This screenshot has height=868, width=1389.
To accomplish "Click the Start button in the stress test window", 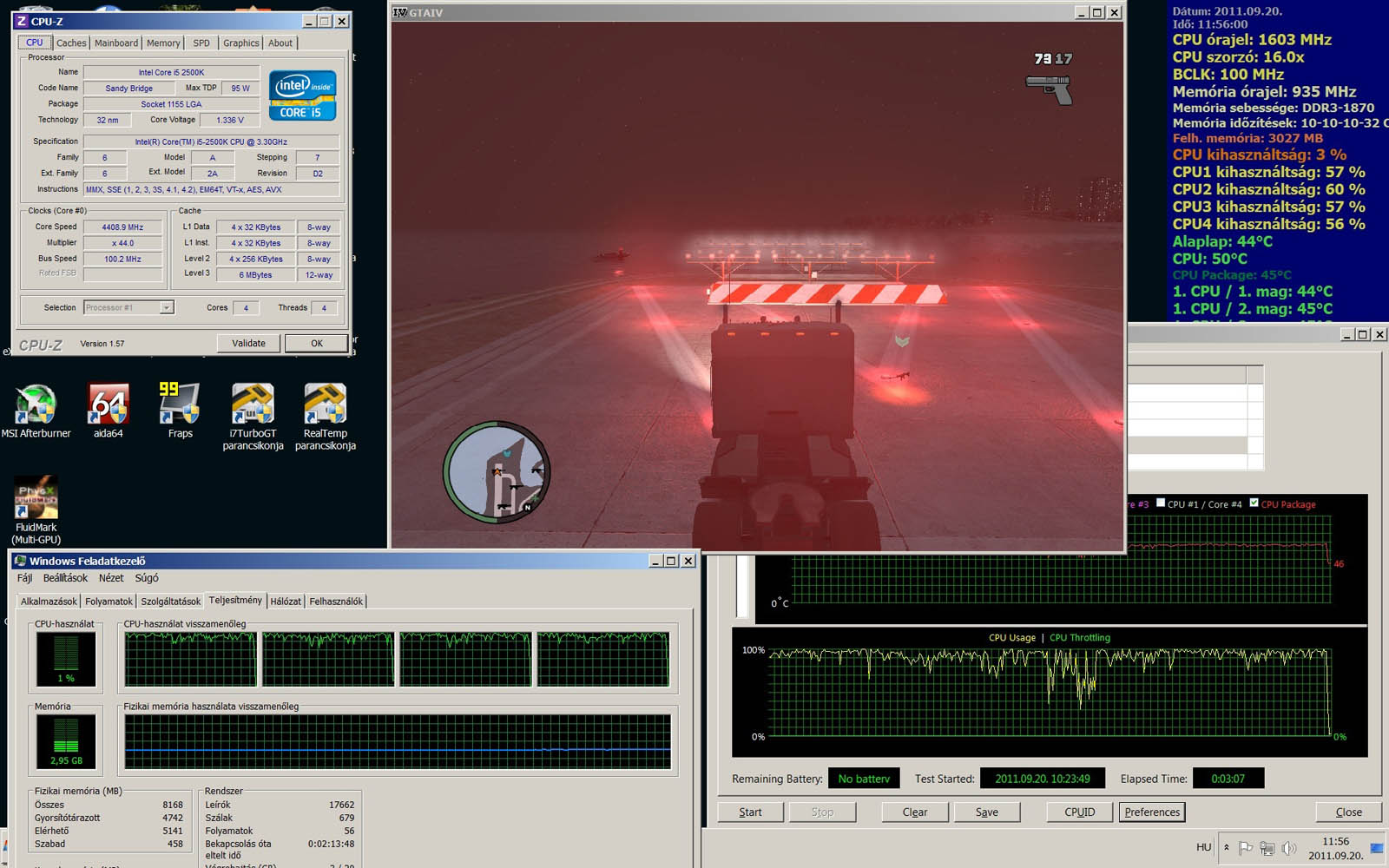I will (750, 812).
